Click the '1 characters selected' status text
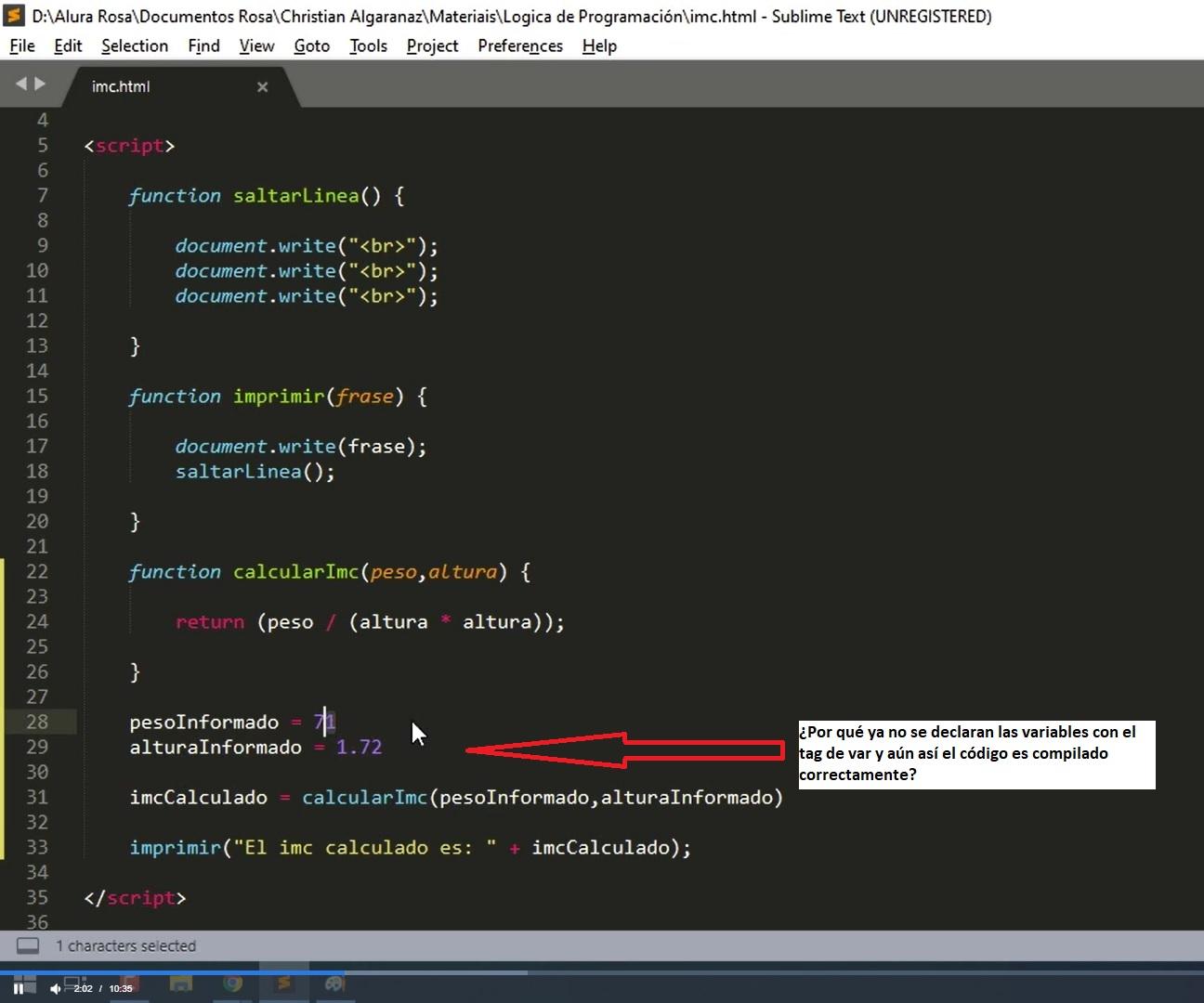Viewport: 1204px width, 1003px height. pos(125,945)
